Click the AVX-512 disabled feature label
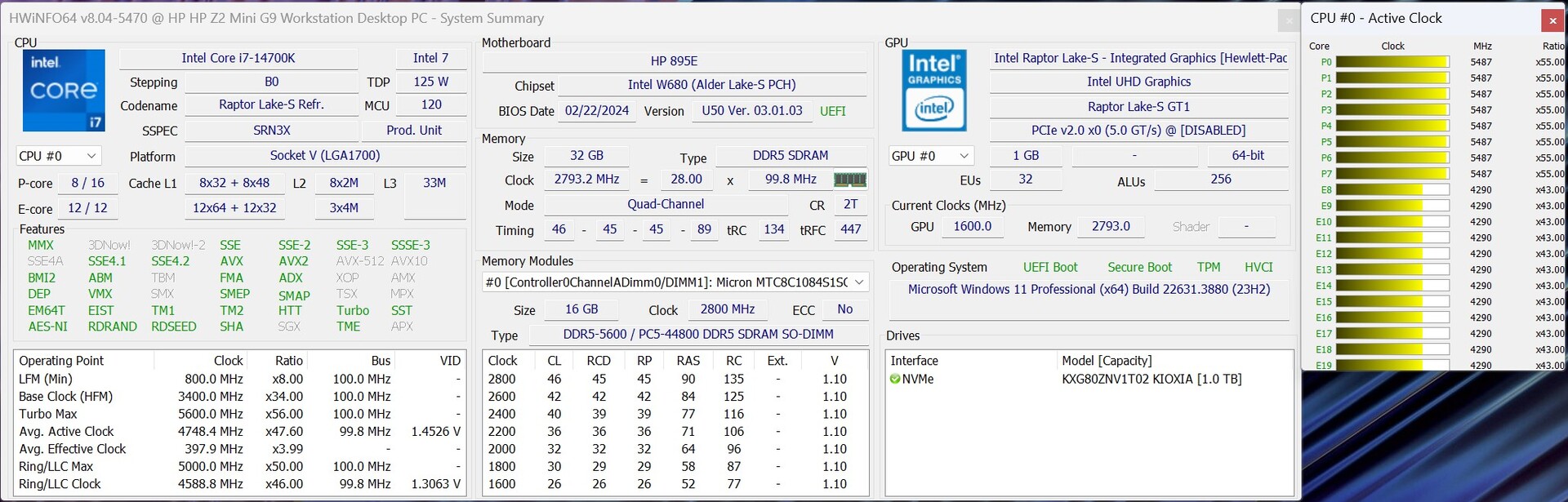The height and width of the screenshot is (502, 1568). click(x=360, y=261)
